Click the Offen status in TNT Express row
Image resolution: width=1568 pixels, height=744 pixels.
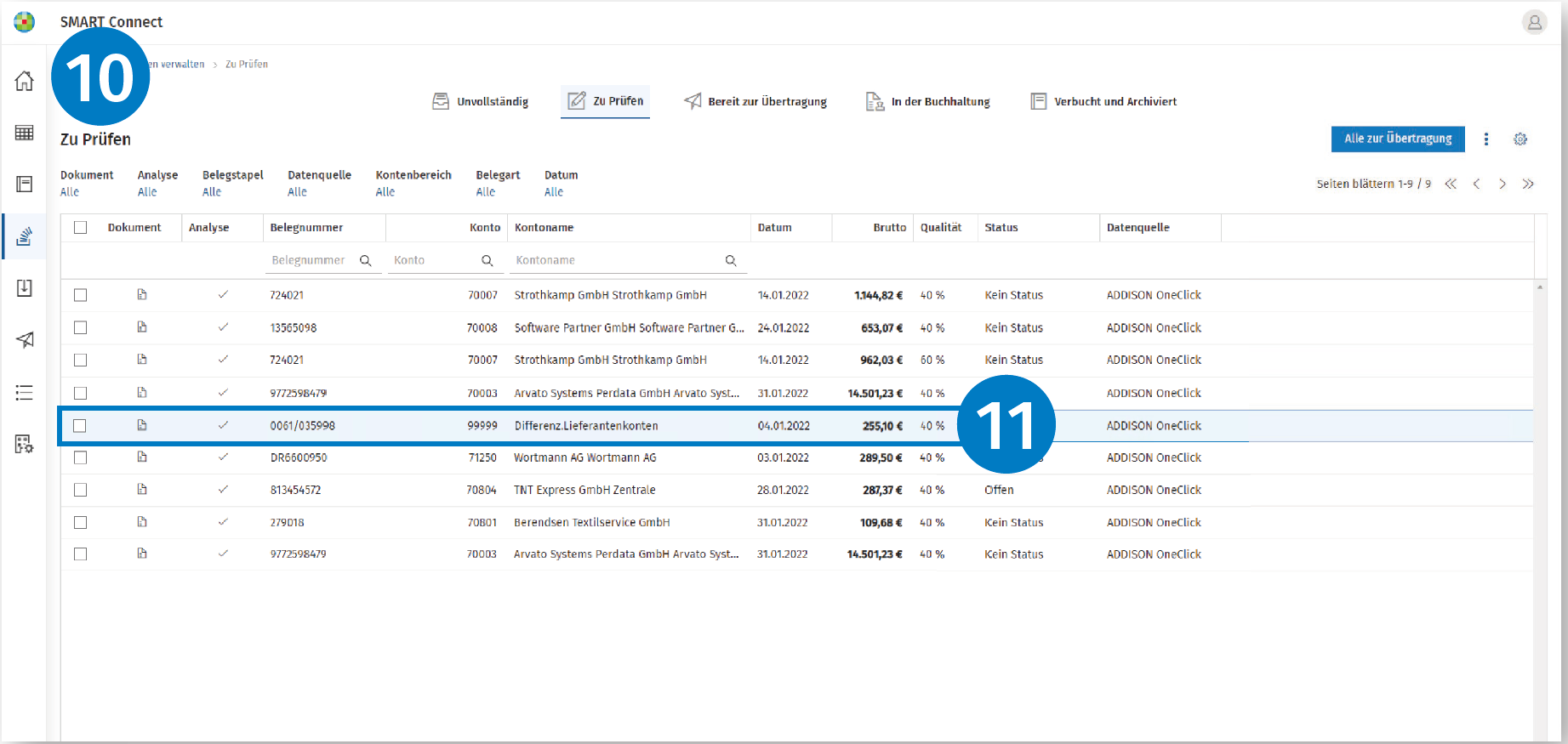(999, 490)
